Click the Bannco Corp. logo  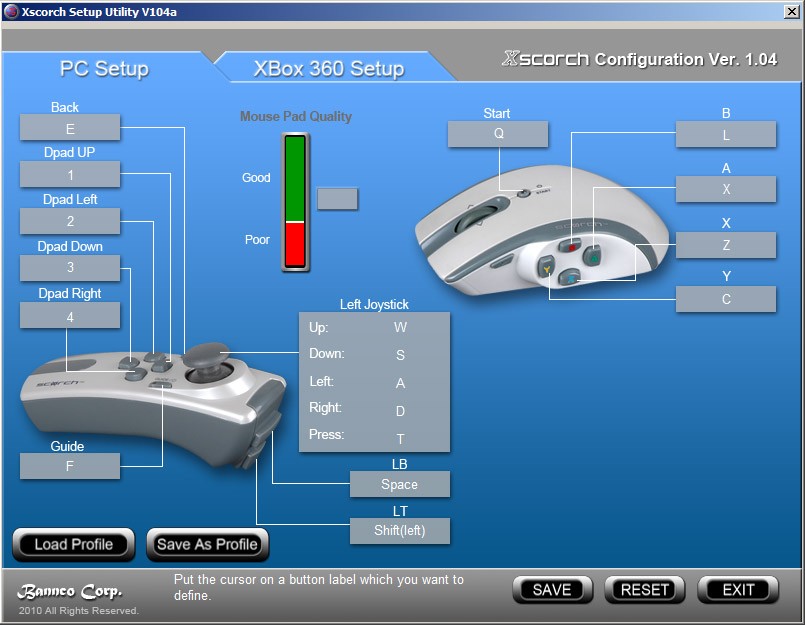[x=70, y=592]
